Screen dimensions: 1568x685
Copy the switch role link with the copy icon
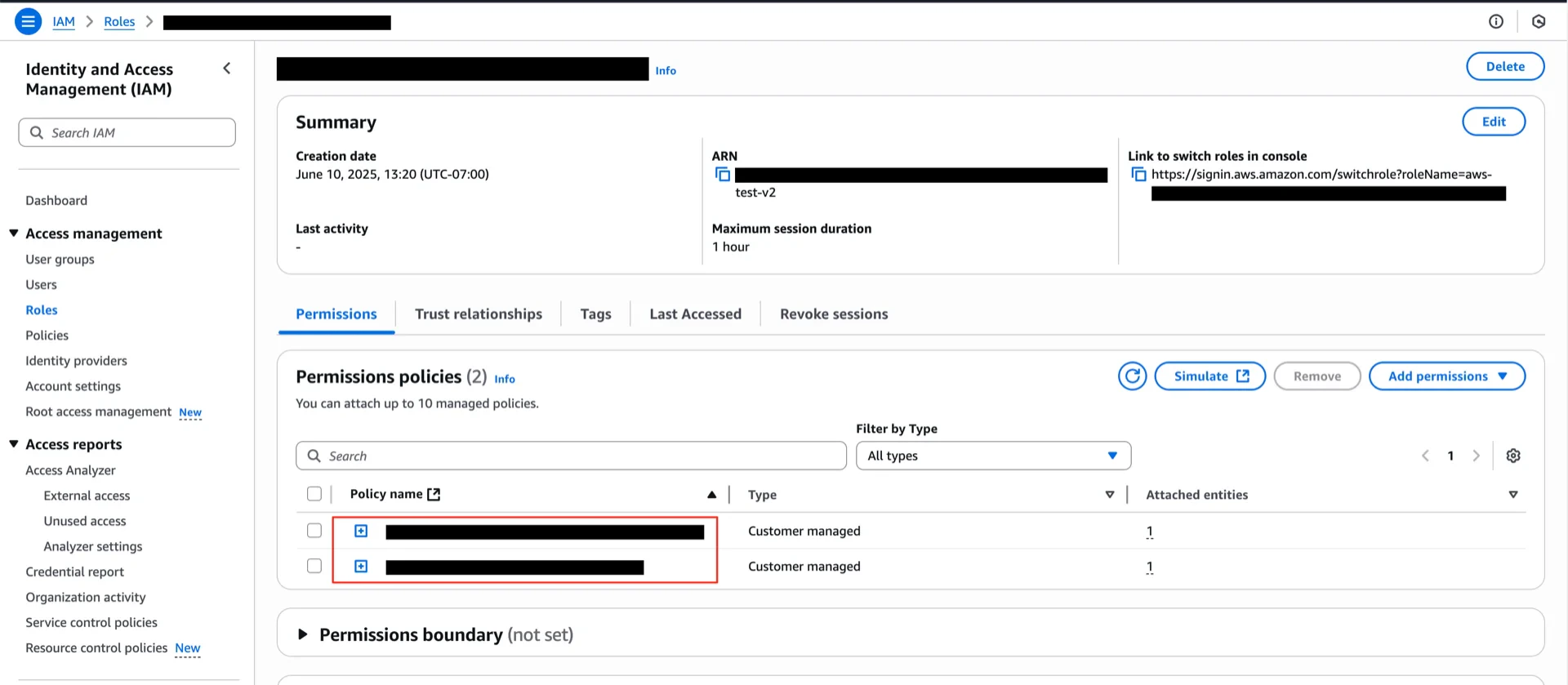click(x=1138, y=174)
